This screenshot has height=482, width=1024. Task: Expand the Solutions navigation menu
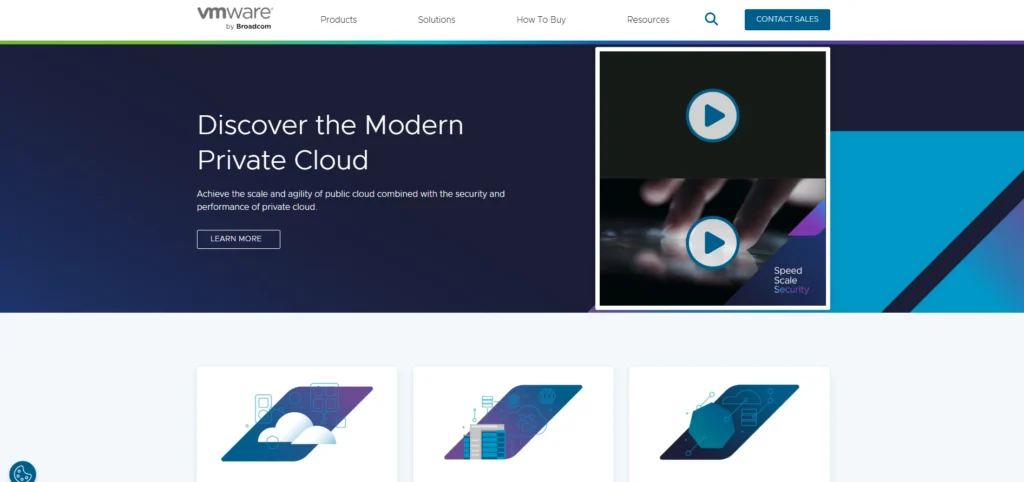tap(436, 20)
